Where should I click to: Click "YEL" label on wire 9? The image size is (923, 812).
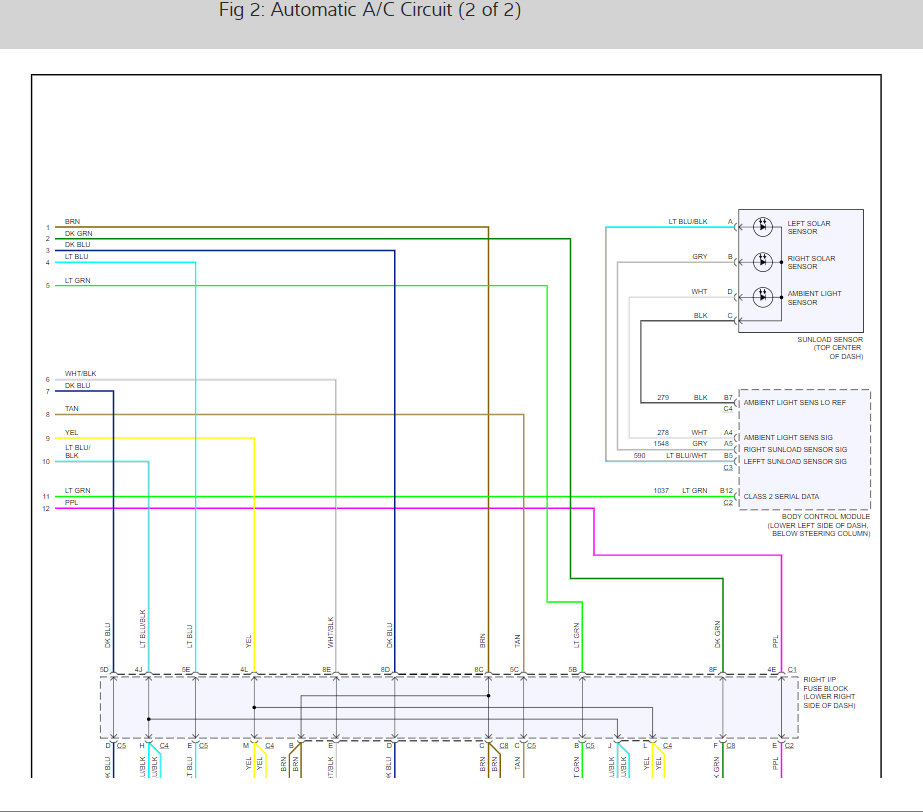(71, 432)
